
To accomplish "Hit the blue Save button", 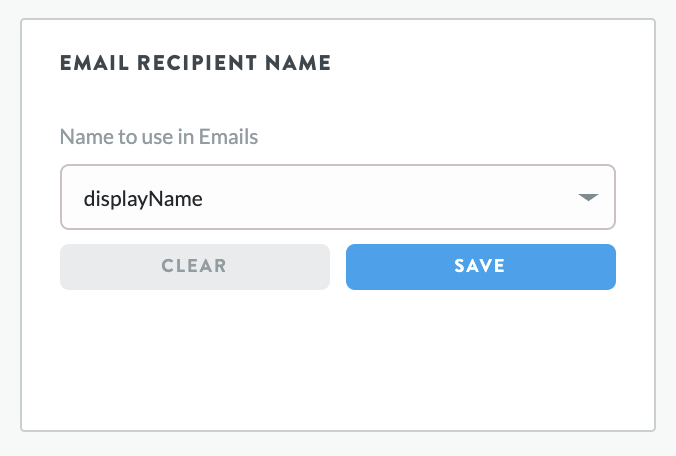I will (x=480, y=267).
